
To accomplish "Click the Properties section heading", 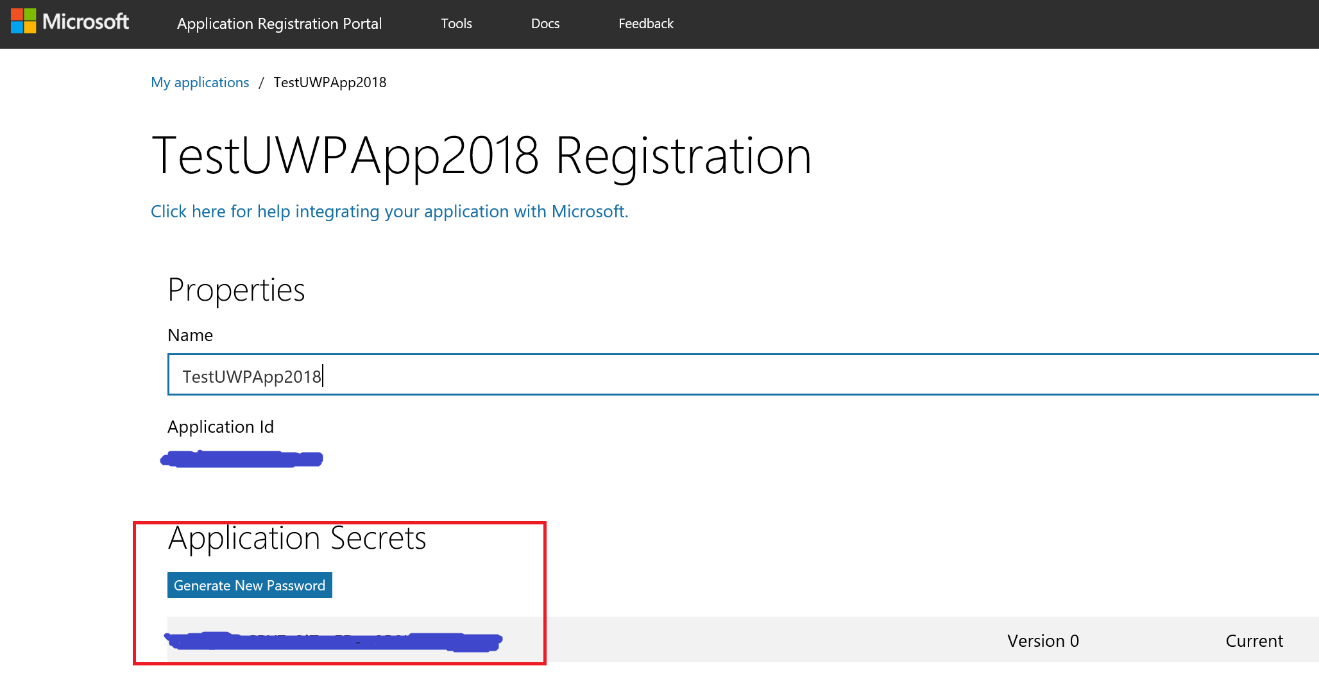I will [236, 289].
